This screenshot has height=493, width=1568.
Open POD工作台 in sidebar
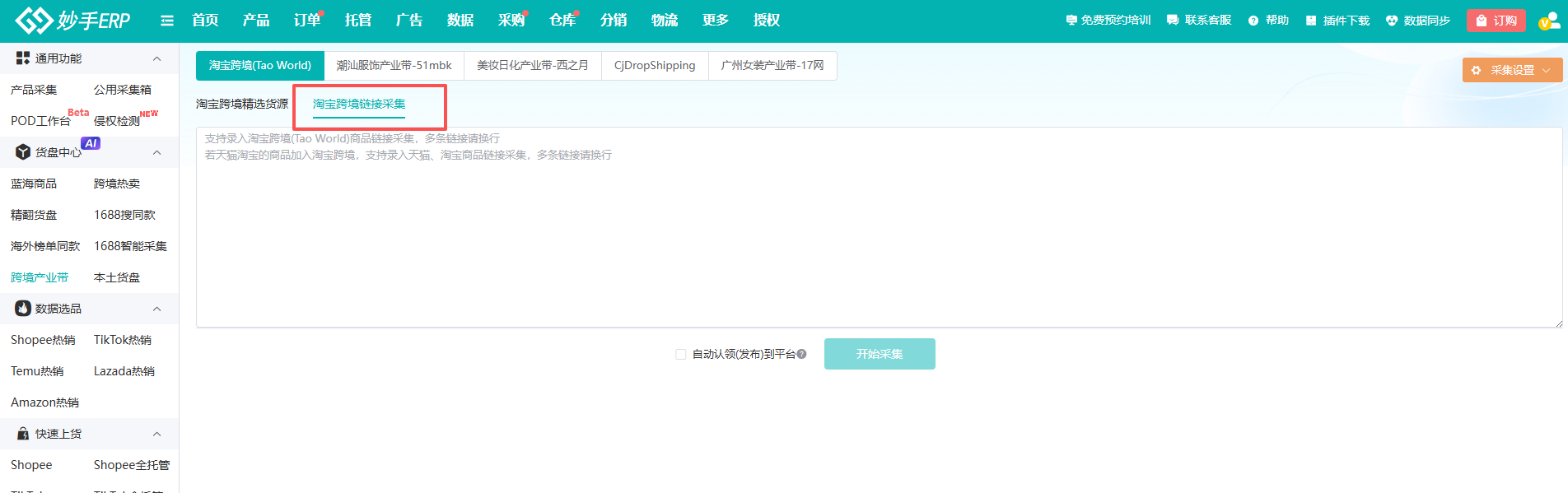[40, 121]
